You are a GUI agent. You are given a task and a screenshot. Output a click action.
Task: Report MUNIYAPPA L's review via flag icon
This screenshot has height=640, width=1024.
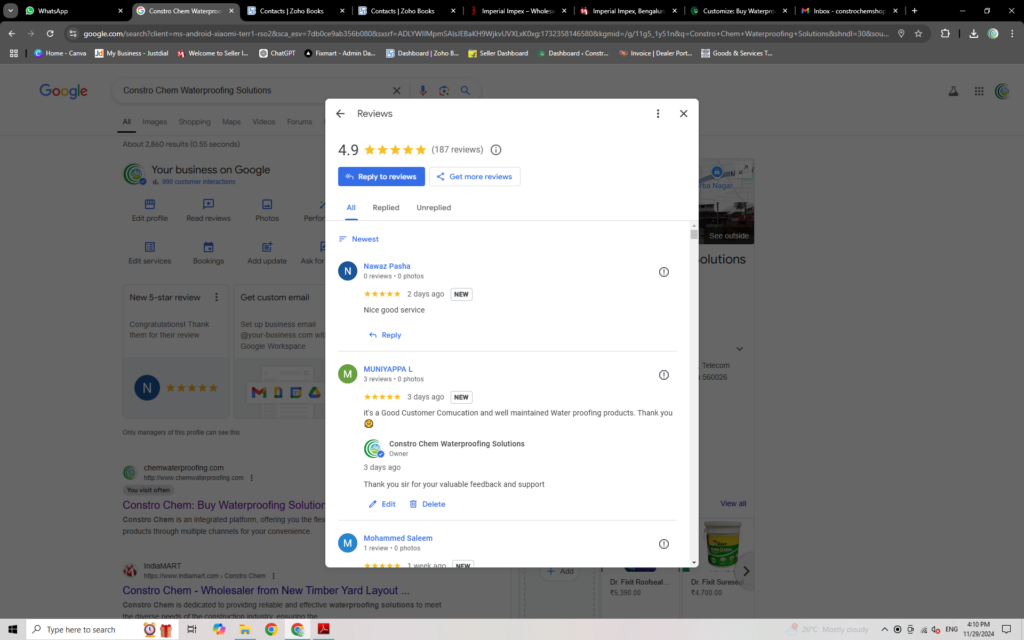[664, 375]
